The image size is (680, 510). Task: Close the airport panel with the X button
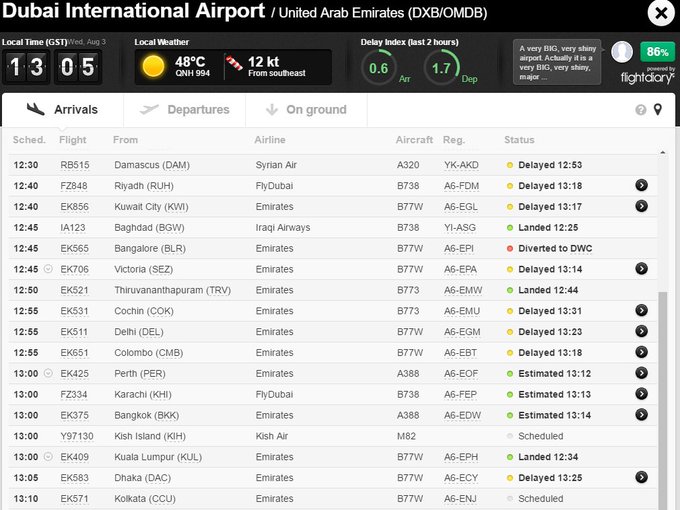[x=661, y=13]
